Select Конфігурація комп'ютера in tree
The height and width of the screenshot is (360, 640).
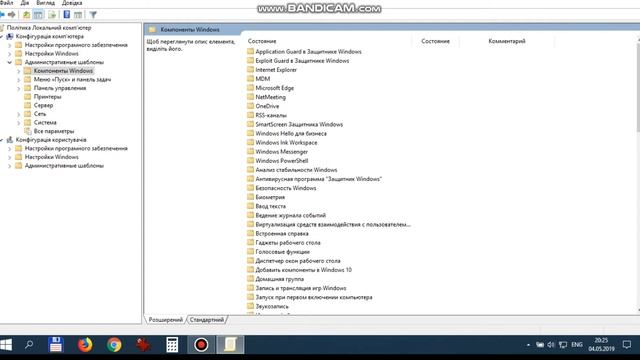(49, 36)
